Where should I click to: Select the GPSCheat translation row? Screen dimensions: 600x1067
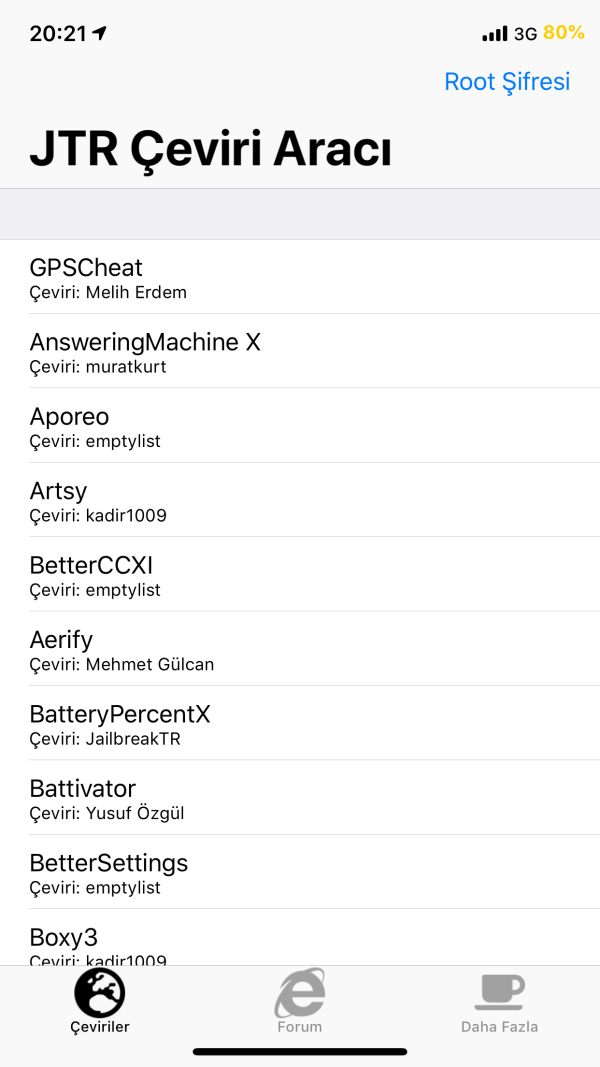[x=300, y=277]
